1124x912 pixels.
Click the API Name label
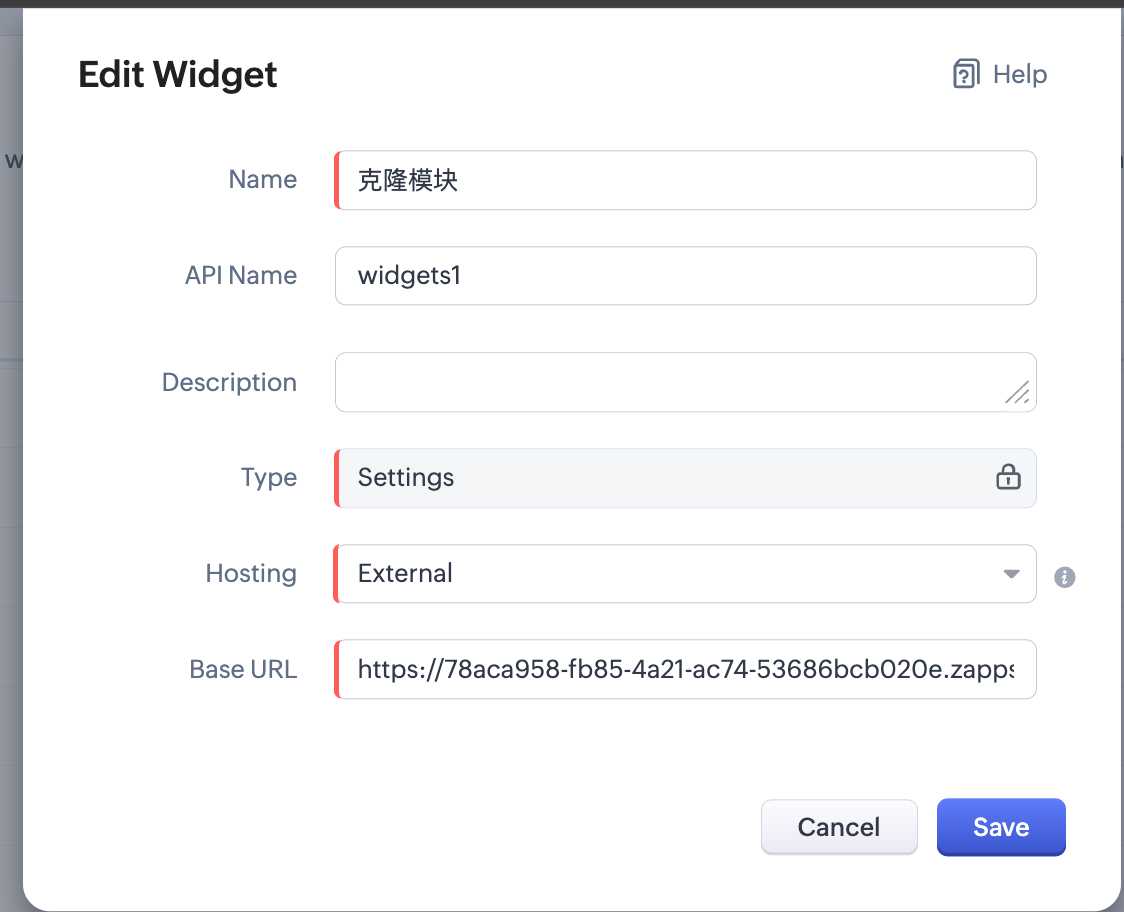(241, 276)
